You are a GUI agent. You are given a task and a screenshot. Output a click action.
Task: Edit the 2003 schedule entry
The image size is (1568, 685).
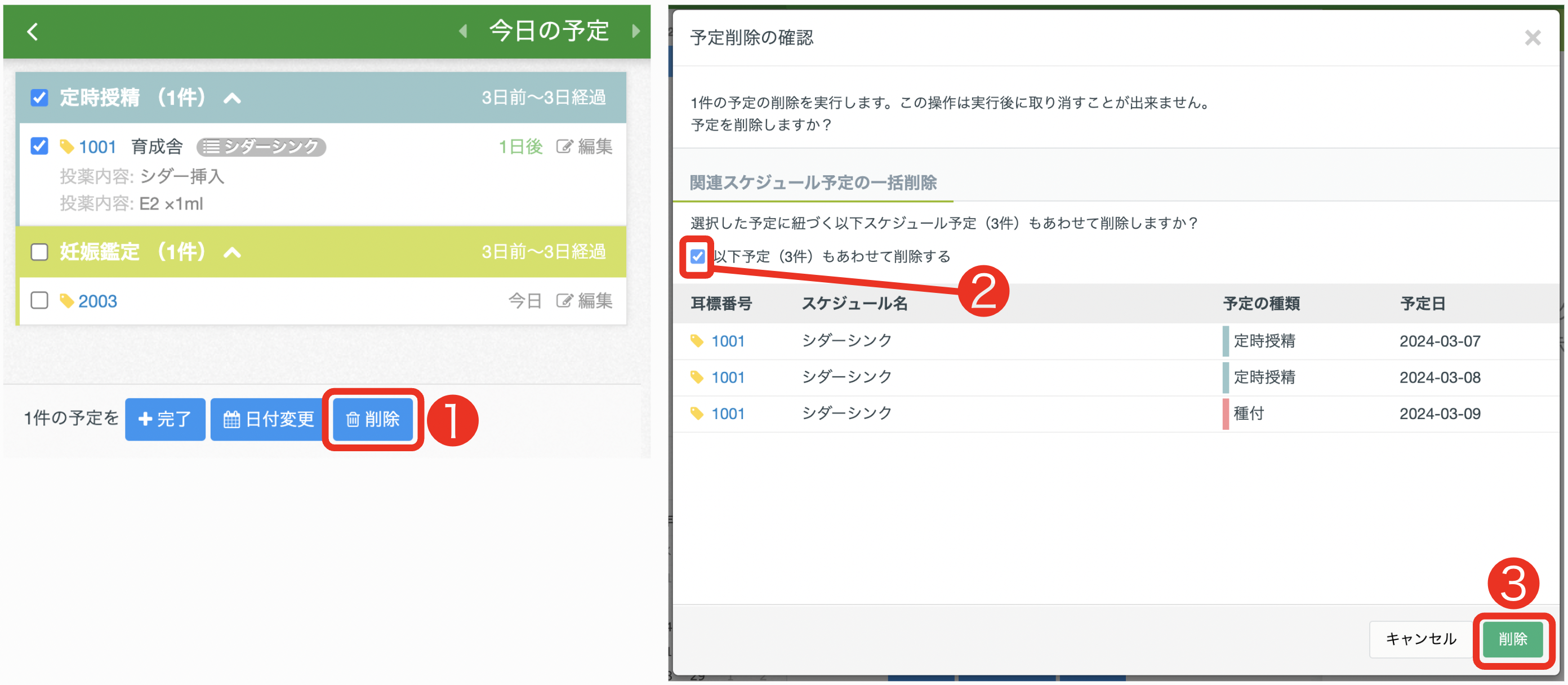(585, 301)
